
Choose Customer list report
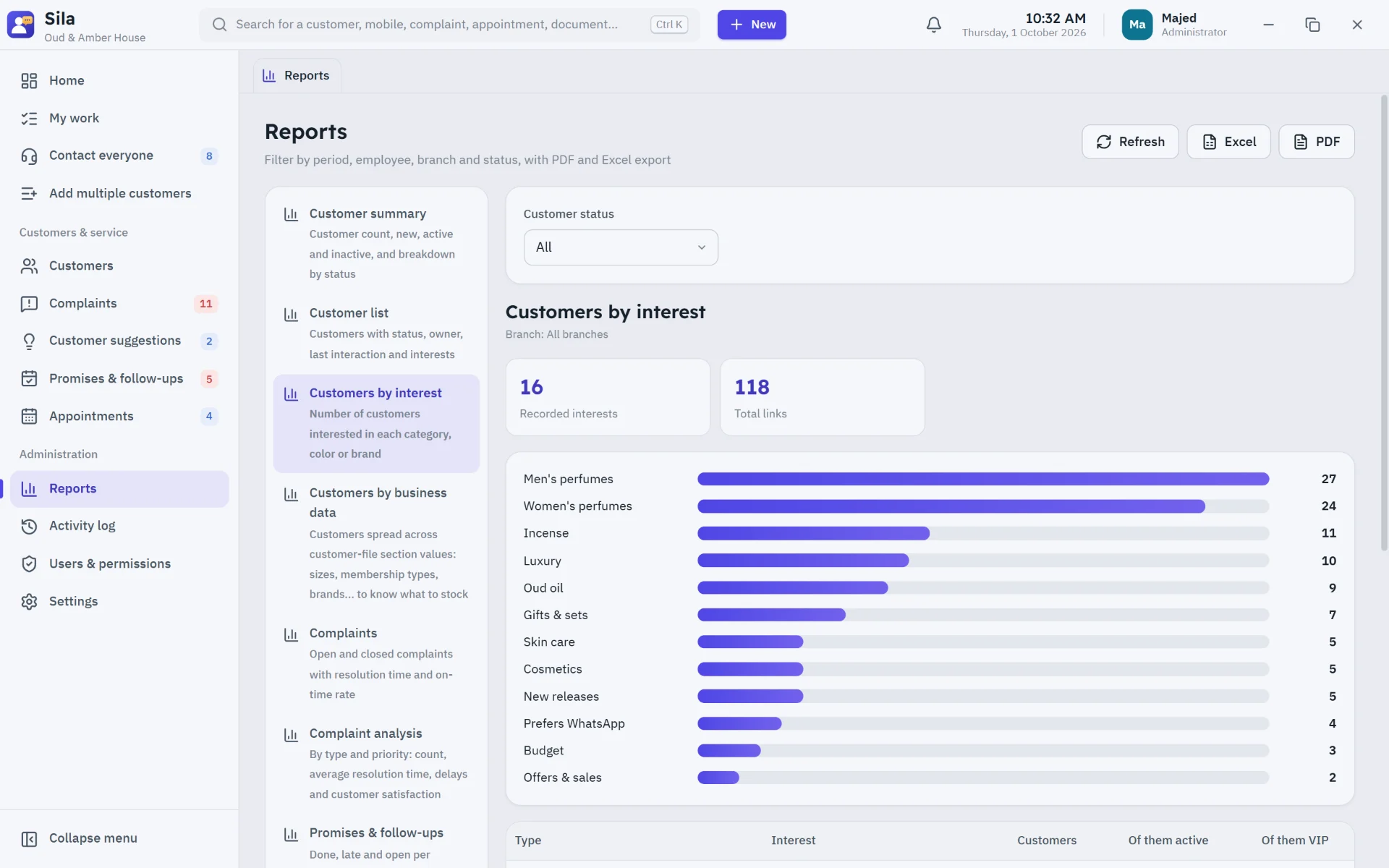[x=376, y=333]
